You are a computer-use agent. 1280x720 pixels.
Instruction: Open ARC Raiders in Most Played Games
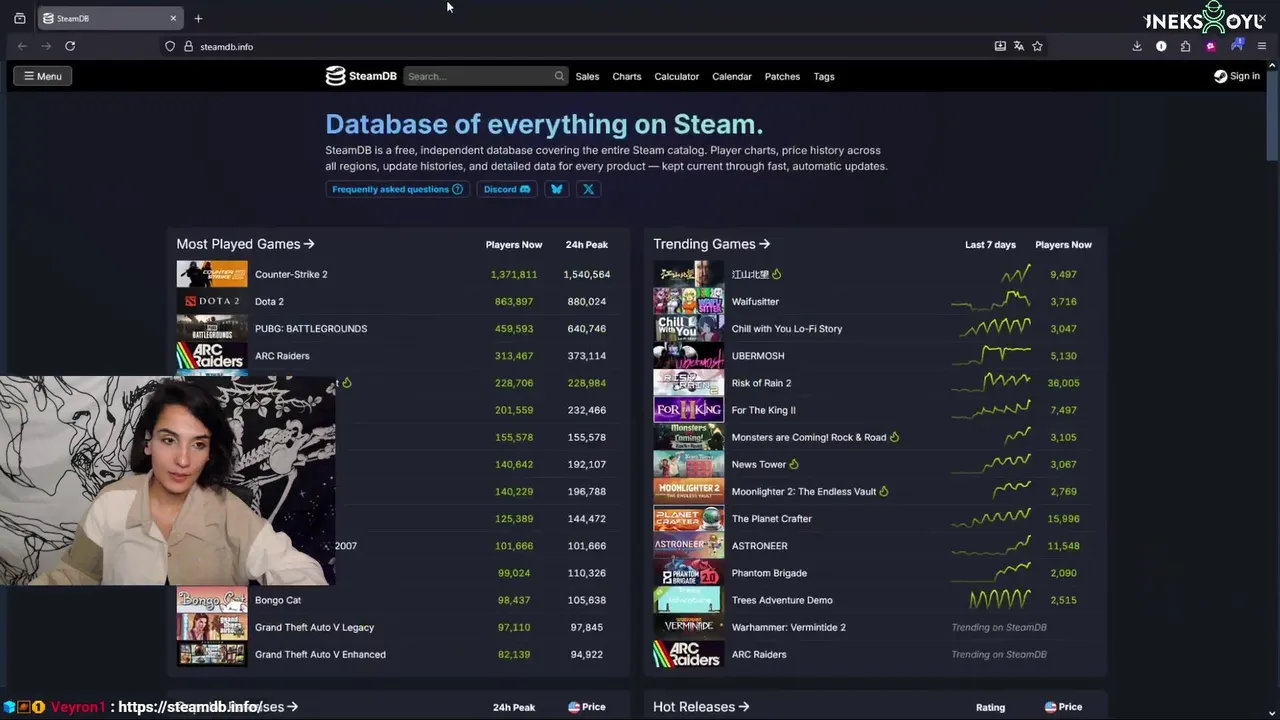point(282,356)
